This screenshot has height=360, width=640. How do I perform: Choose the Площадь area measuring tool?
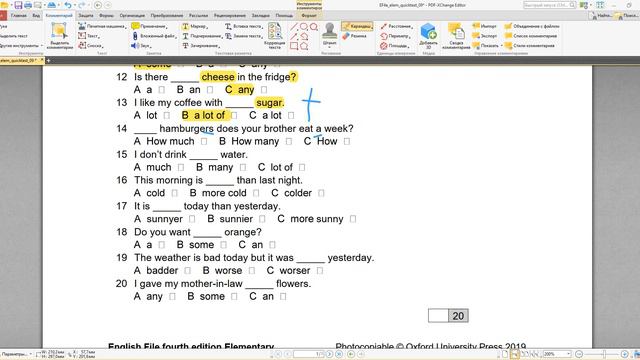tap(394, 46)
